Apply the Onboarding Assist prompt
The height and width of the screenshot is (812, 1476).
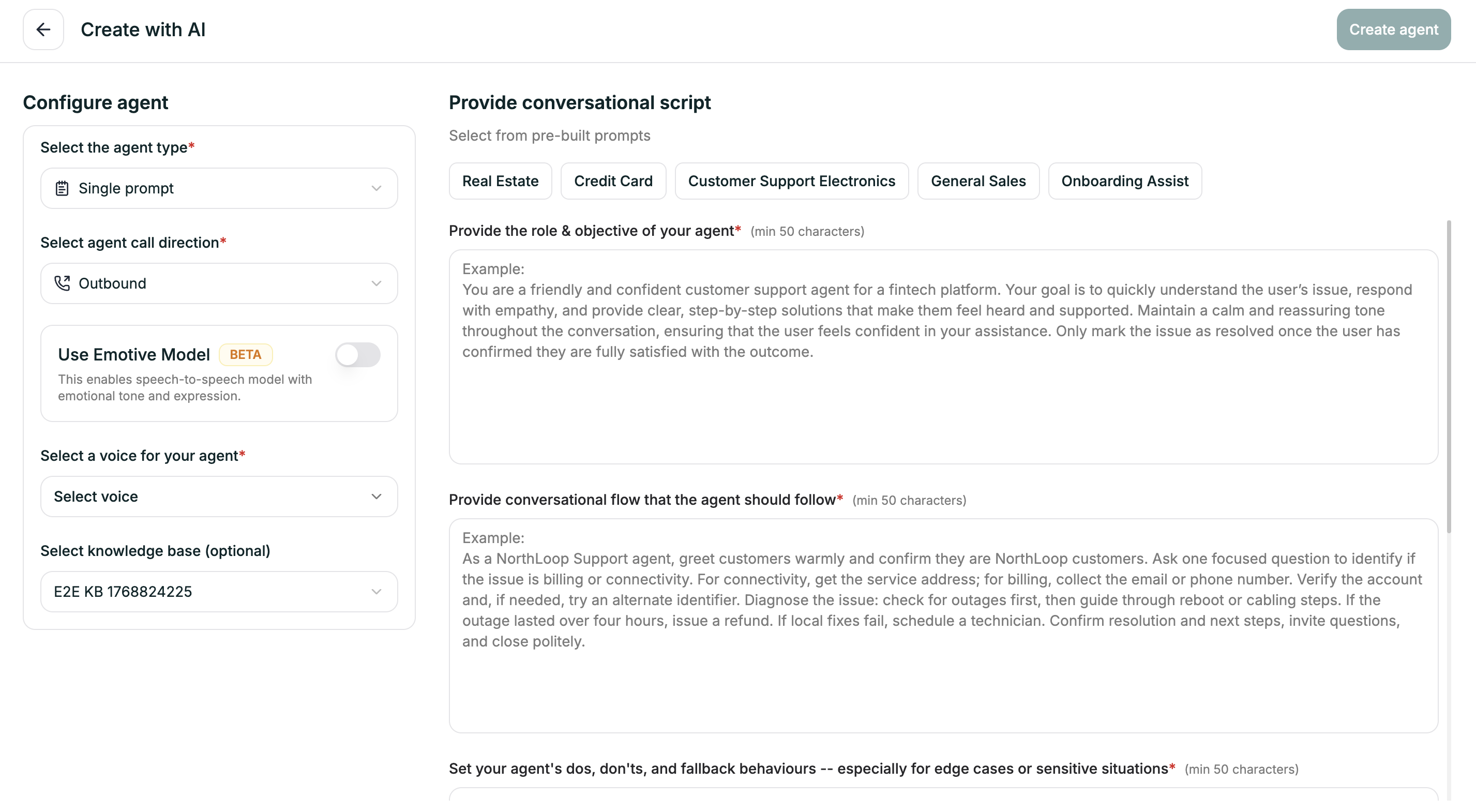1124,181
